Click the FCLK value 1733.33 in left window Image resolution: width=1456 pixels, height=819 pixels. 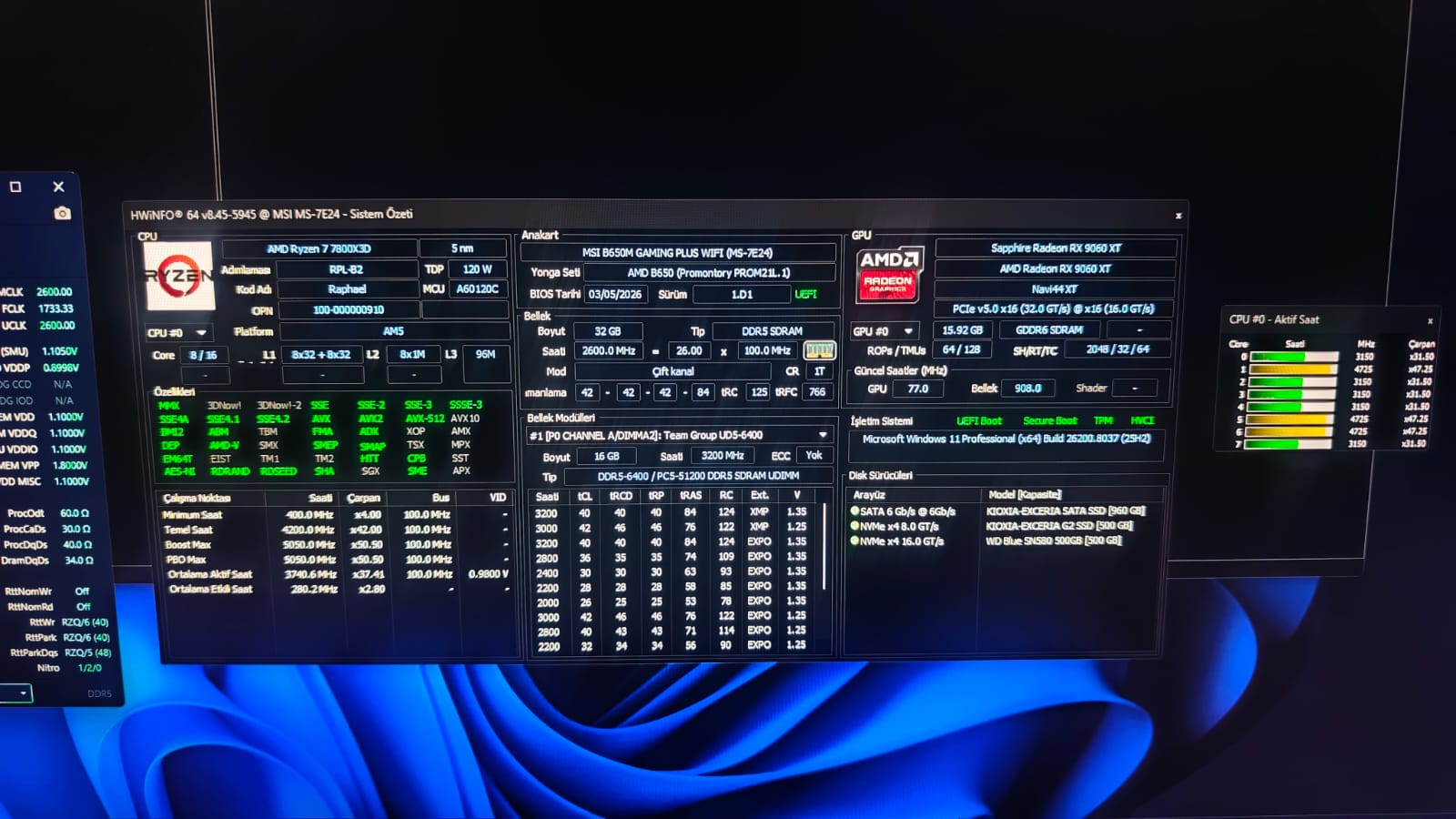56,308
